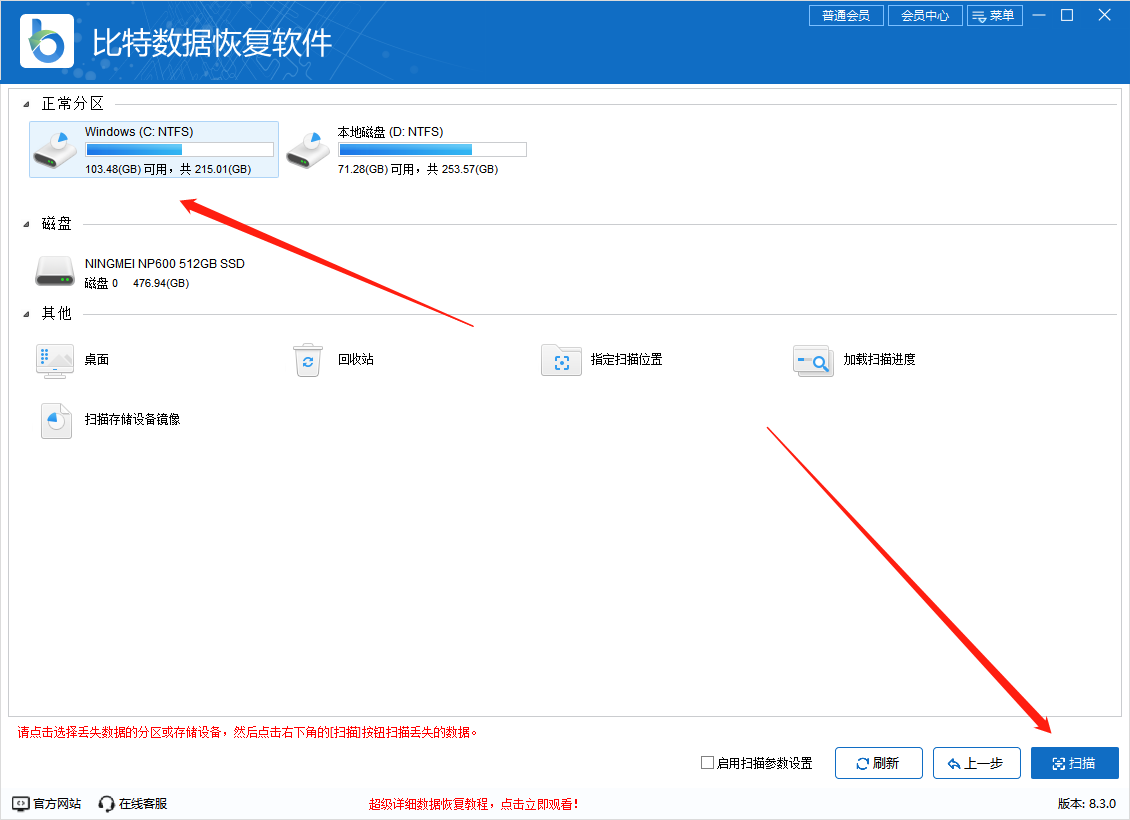The image size is (1130, 820).
Task: Select the 扫描存储设备镜像 label
Action: tap(133, 419)
